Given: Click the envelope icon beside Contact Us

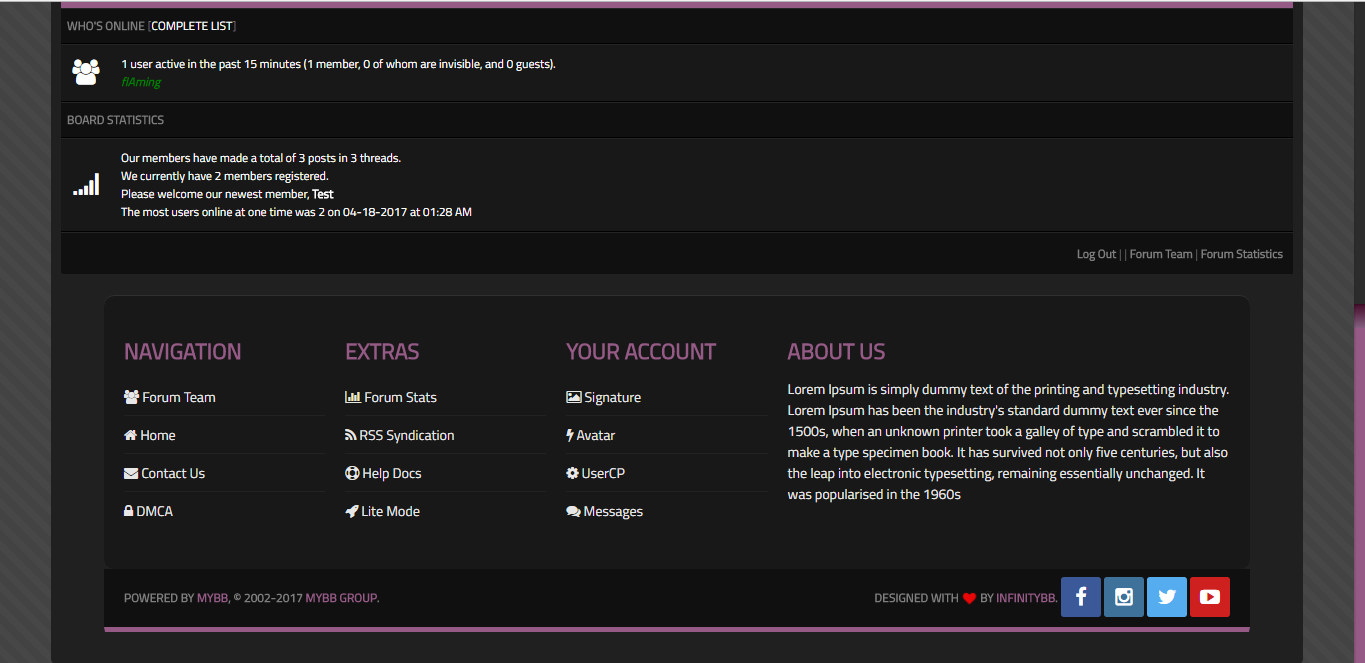Looking at the screenshot, I should (x=131, y=474).
